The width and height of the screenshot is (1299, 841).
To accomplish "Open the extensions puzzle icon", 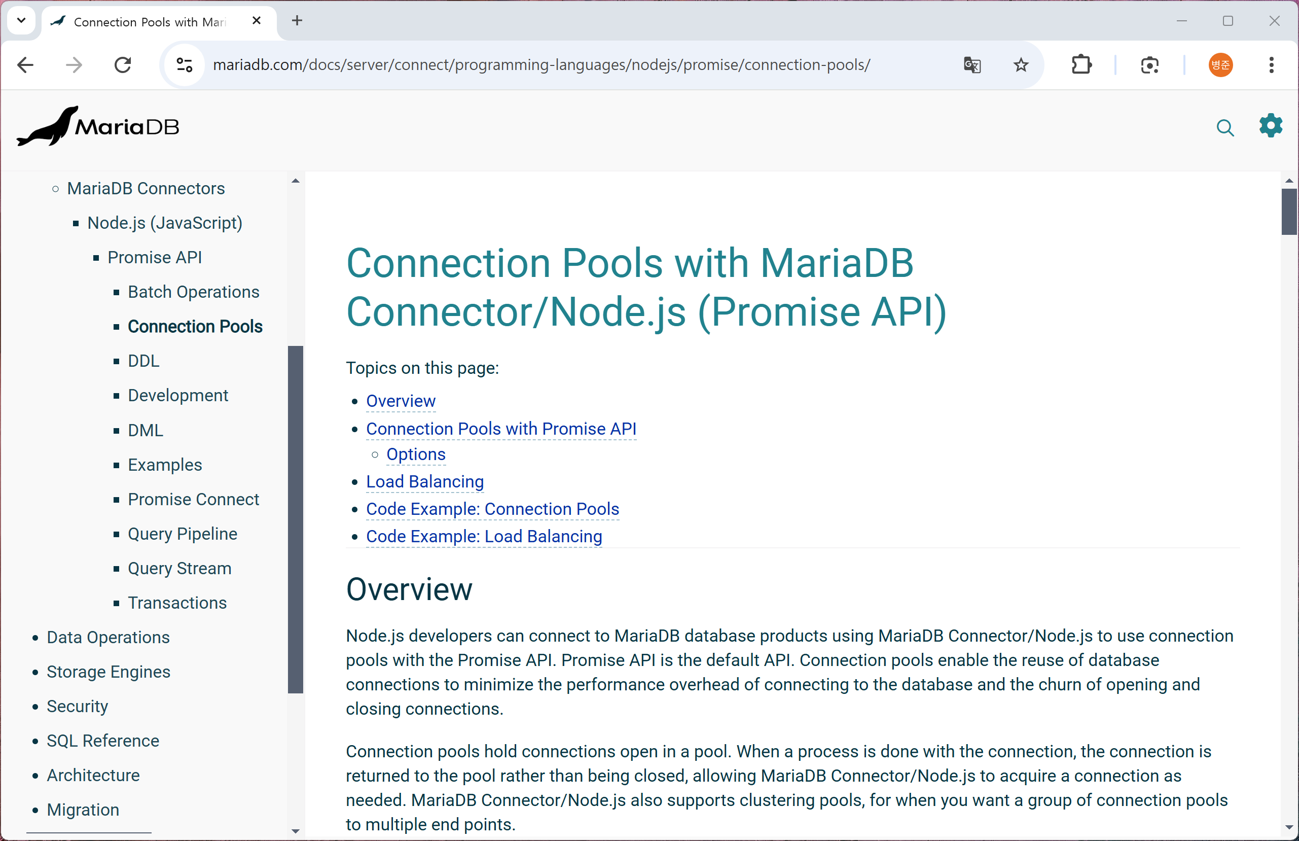I will point(1082,65).
